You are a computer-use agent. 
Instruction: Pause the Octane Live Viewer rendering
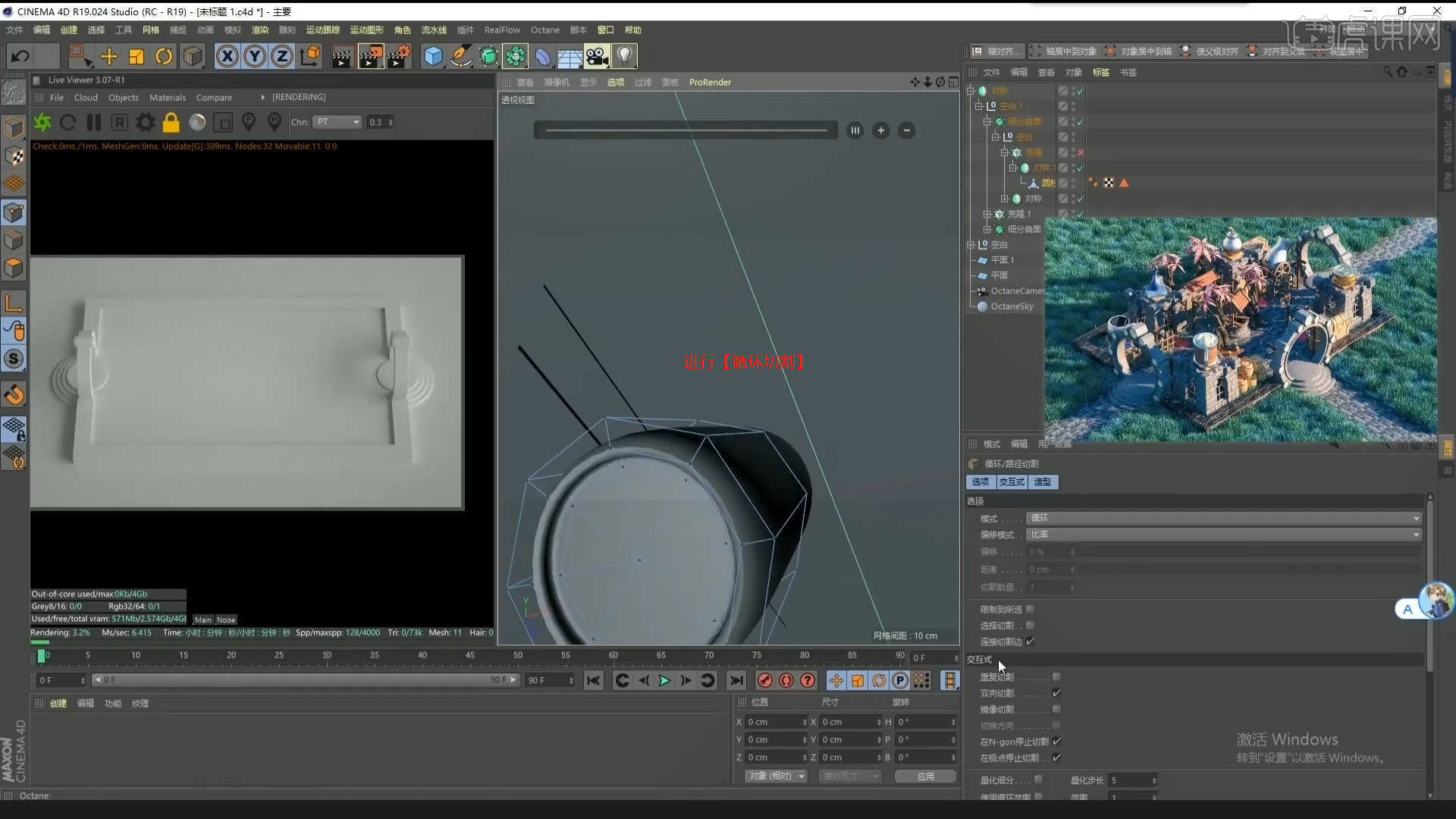[94, 122]
